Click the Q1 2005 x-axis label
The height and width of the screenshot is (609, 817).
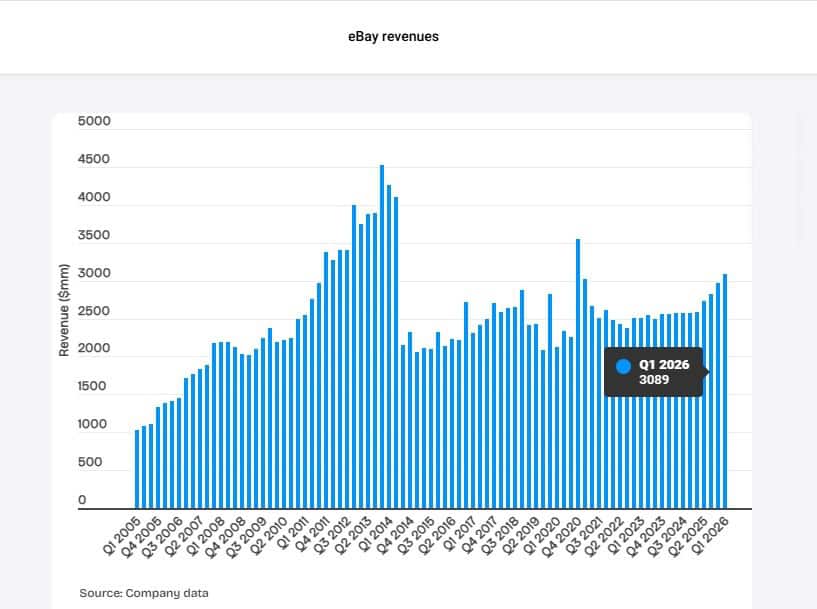[x=122, y=536]
